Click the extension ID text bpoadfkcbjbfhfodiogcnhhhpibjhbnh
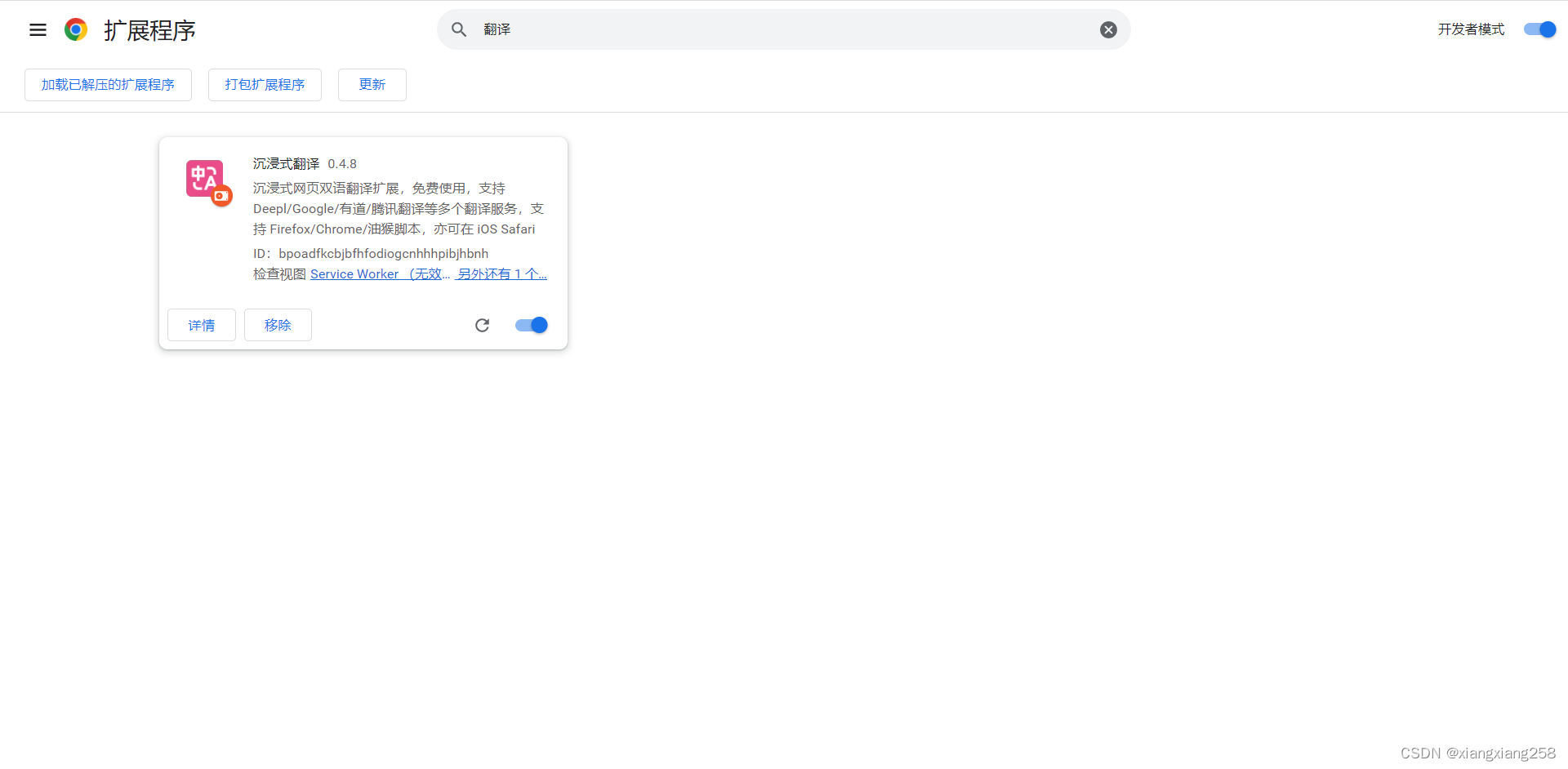Screen dimensions: 1568x769 point(384,254)
